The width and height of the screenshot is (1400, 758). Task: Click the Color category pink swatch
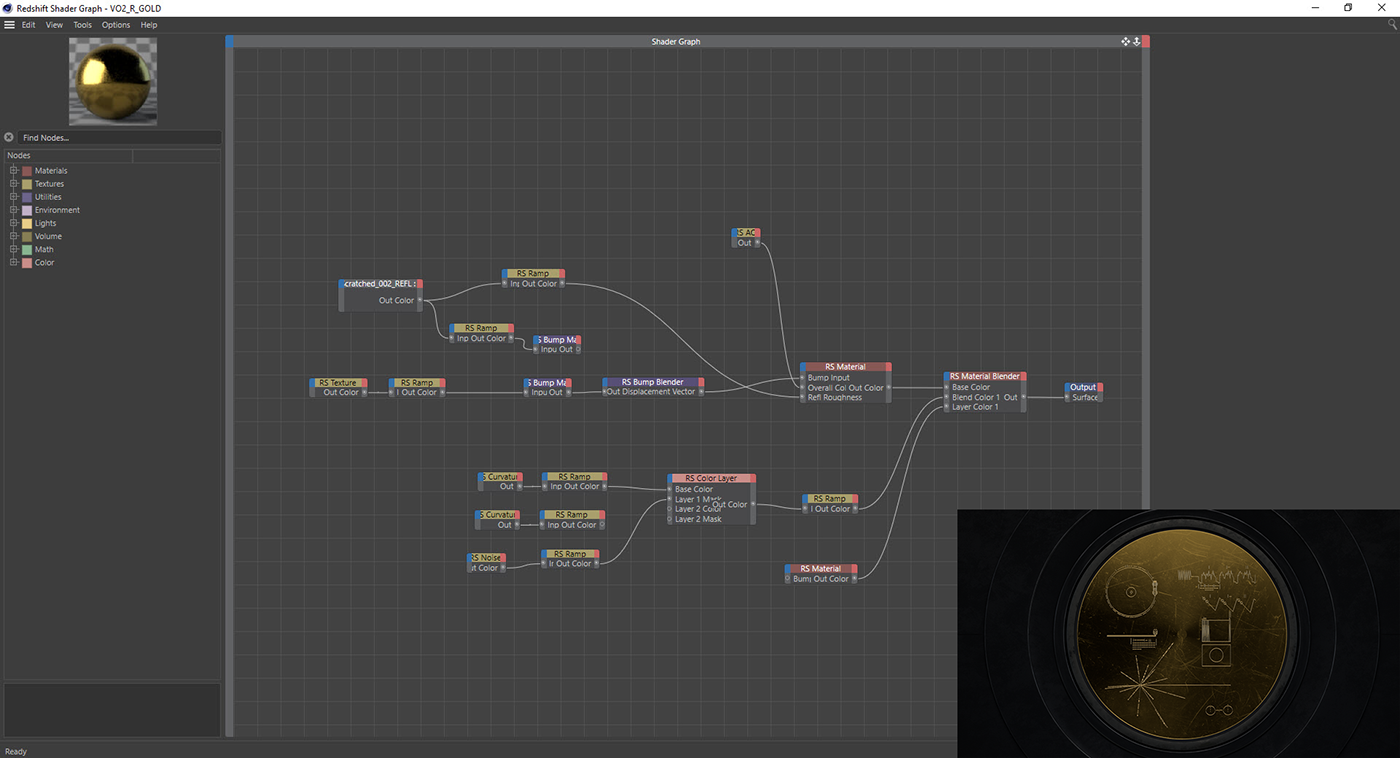point(27,263)
